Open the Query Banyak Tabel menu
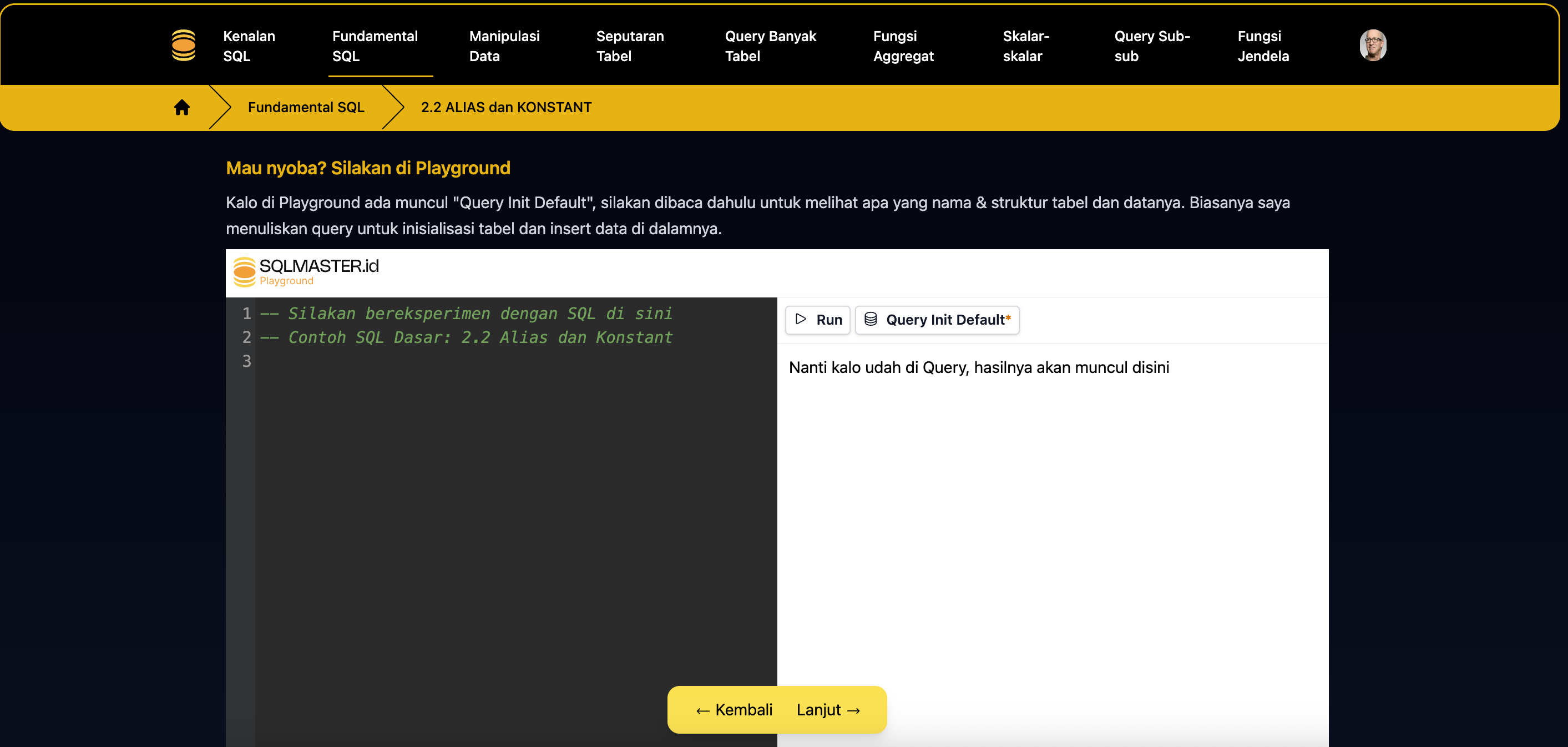 (x=770, y=46)
